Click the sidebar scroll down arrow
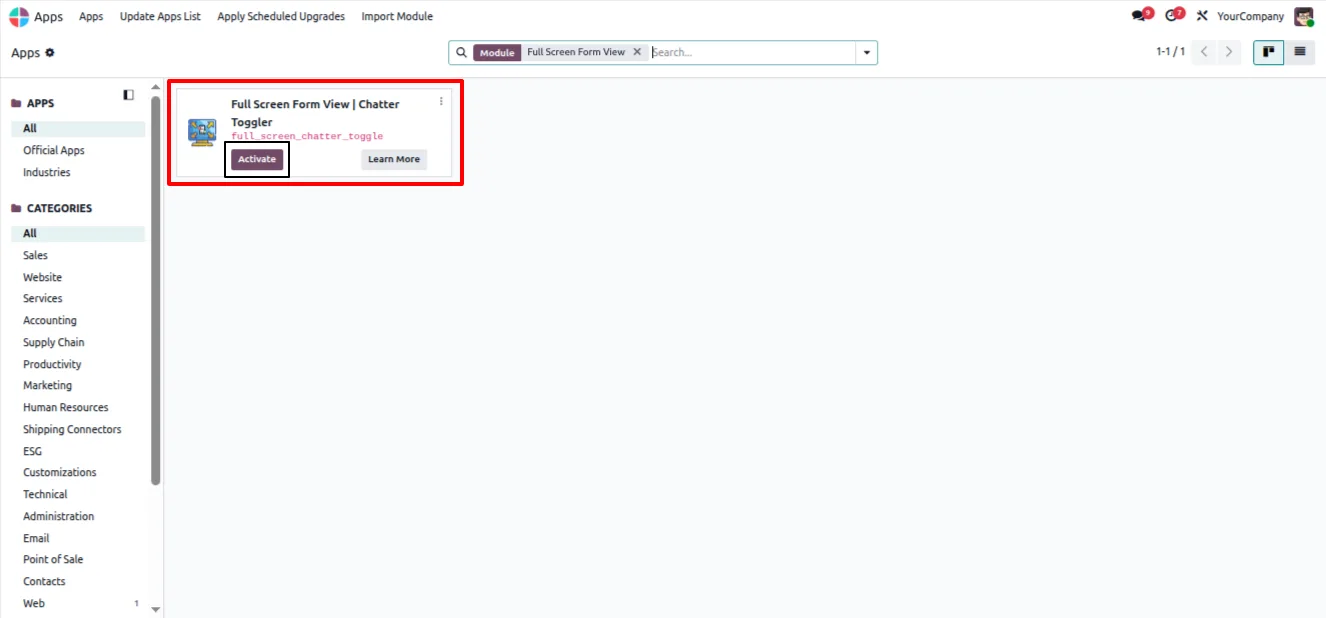The height and width of the screenshot is (618, 1326). tap(155, 608)
